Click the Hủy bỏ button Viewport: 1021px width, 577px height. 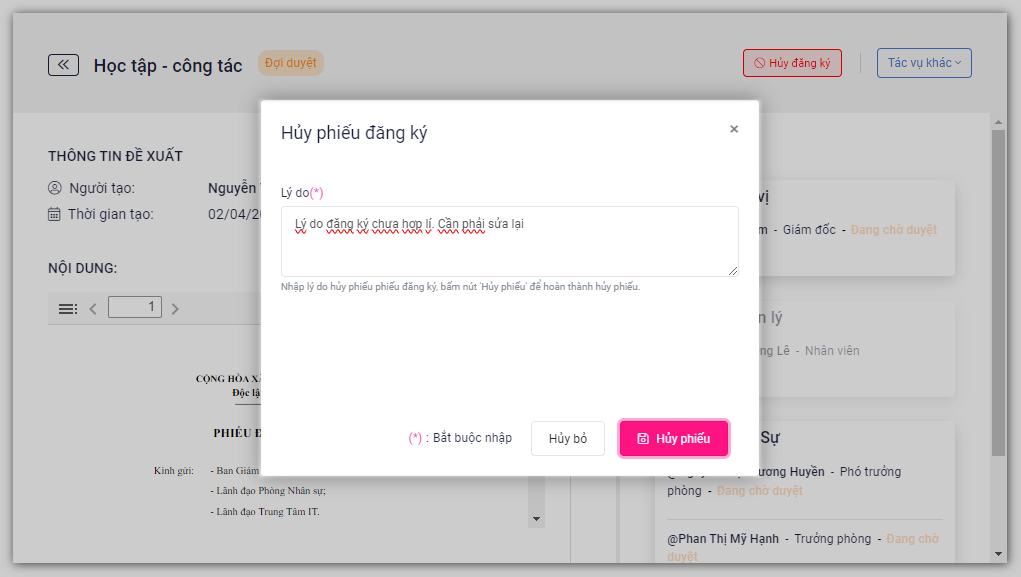point(567,439)
